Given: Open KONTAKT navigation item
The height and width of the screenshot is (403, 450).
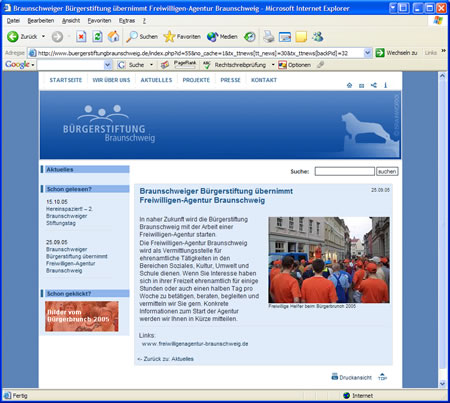Looking at the screenshot, I should point(264,80).
